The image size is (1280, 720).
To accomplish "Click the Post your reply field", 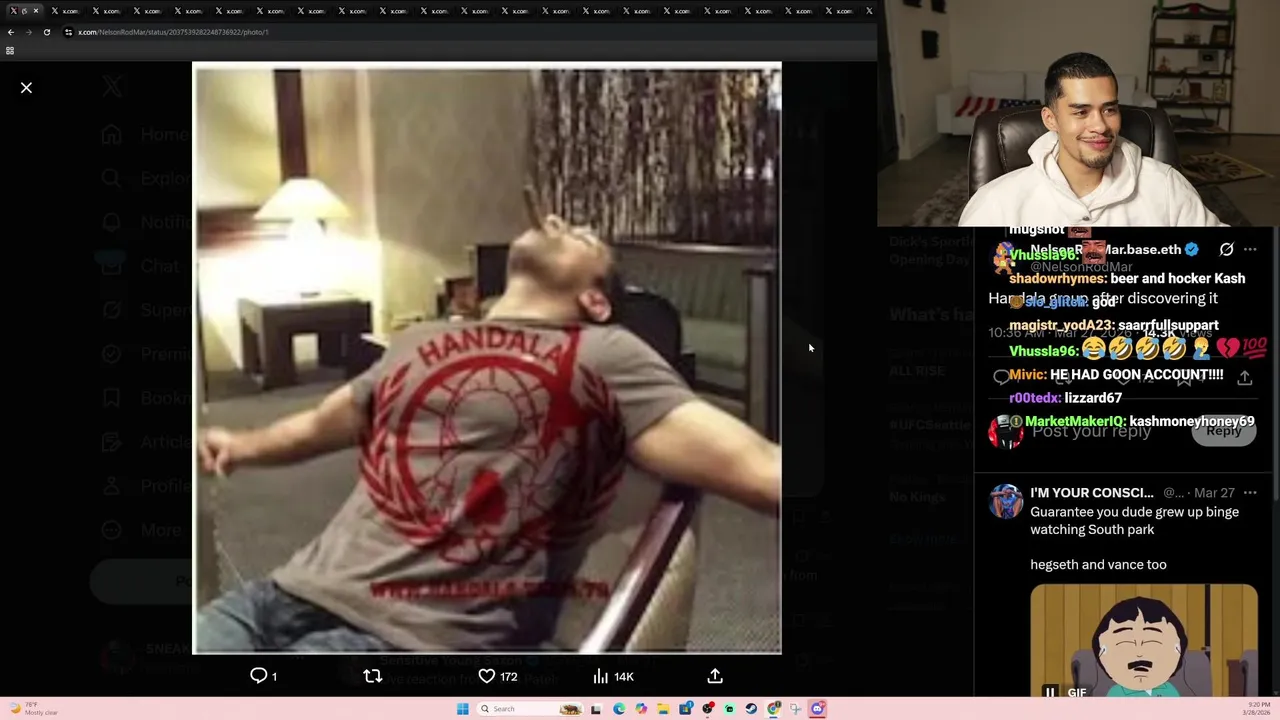I will 1091,431.
